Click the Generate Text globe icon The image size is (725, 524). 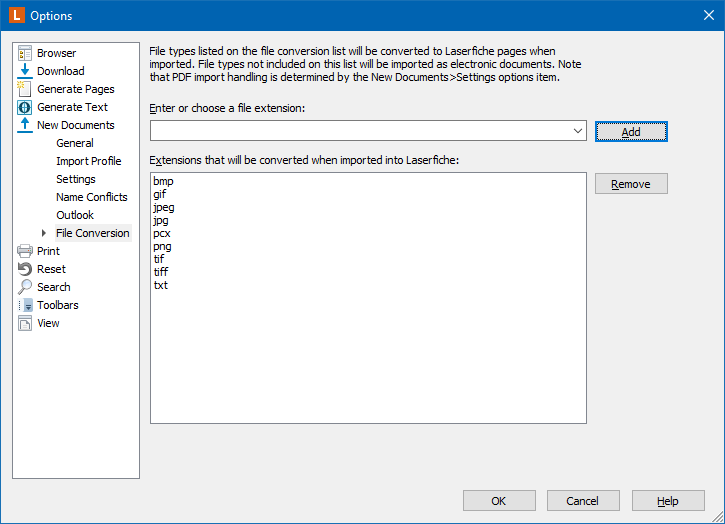click(x=25, y=107)
